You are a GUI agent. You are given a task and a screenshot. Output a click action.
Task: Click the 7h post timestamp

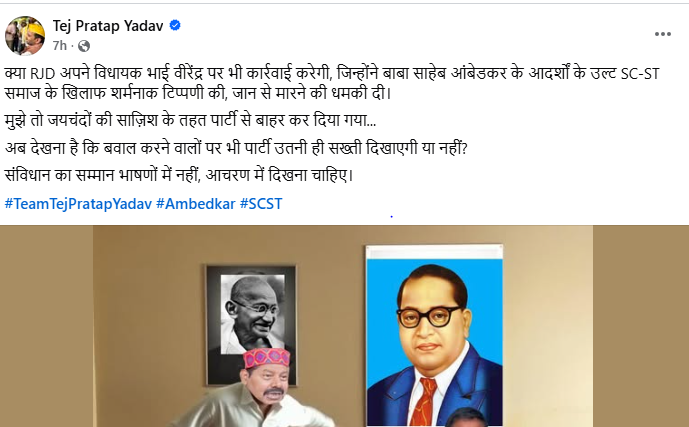[x=60, y=45]
